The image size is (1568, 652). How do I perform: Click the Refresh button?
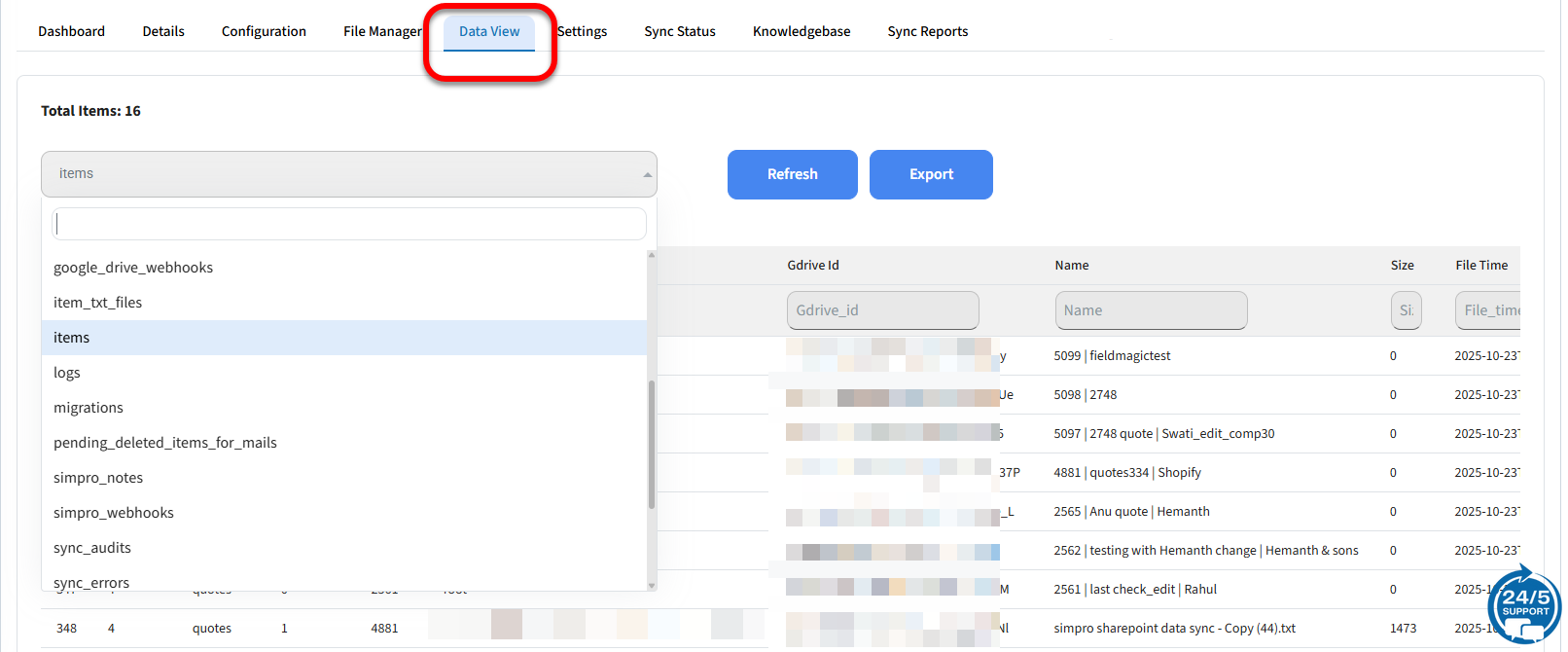coord(792,174)
